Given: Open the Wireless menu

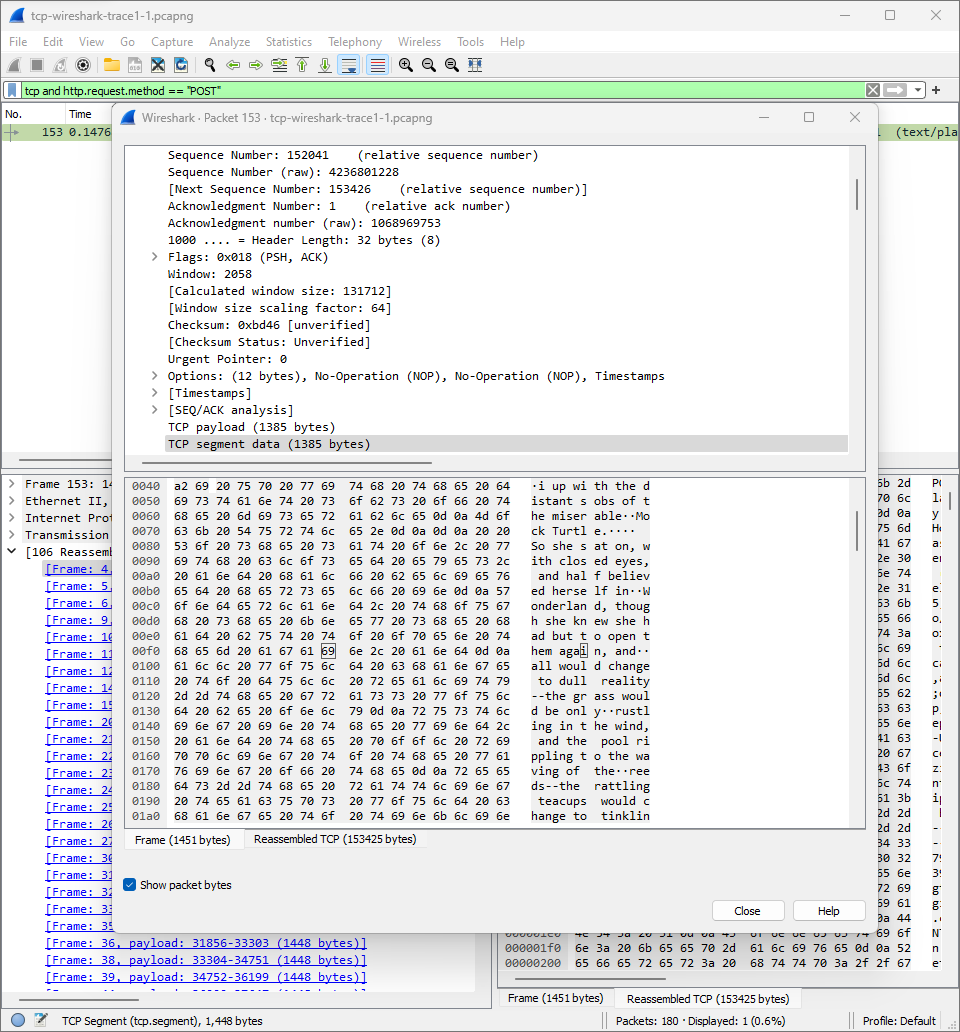Looking at the screenshot, I should pyautogui.click(x=419, y=41).
